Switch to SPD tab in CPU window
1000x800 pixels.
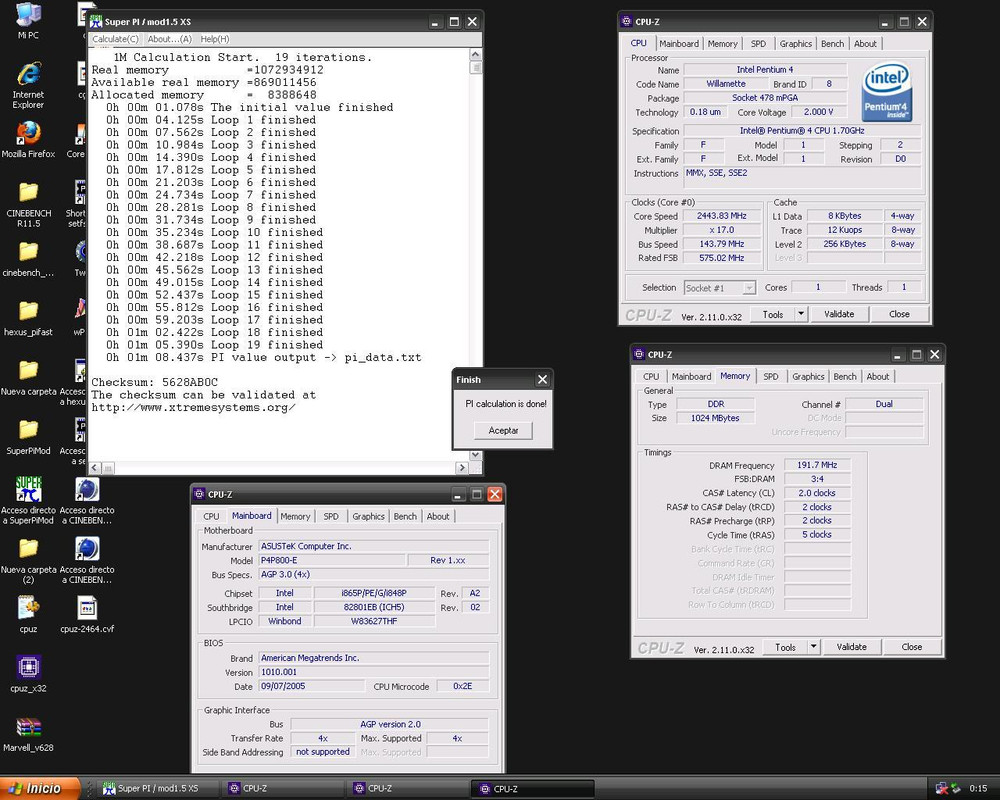[x=758, y=43]
